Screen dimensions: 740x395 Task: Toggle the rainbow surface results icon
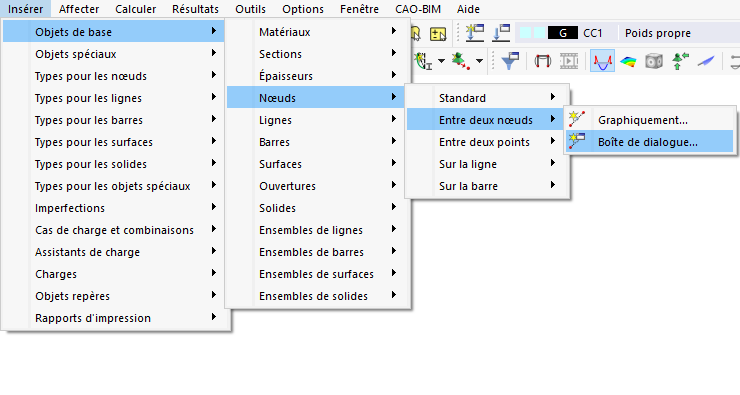[x=628, y=61]
